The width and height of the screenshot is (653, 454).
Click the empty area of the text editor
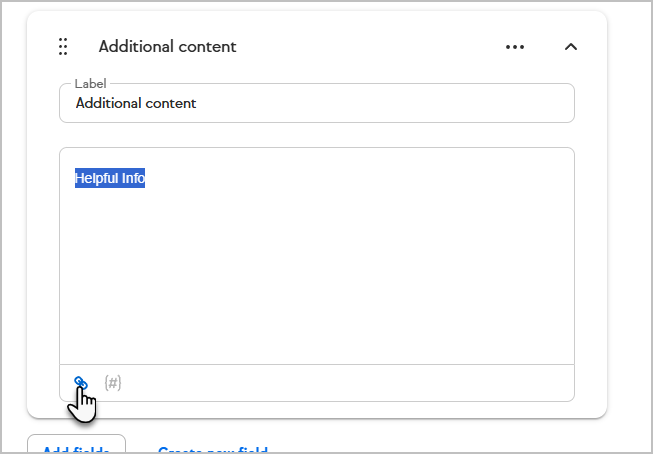click(317, 271)
